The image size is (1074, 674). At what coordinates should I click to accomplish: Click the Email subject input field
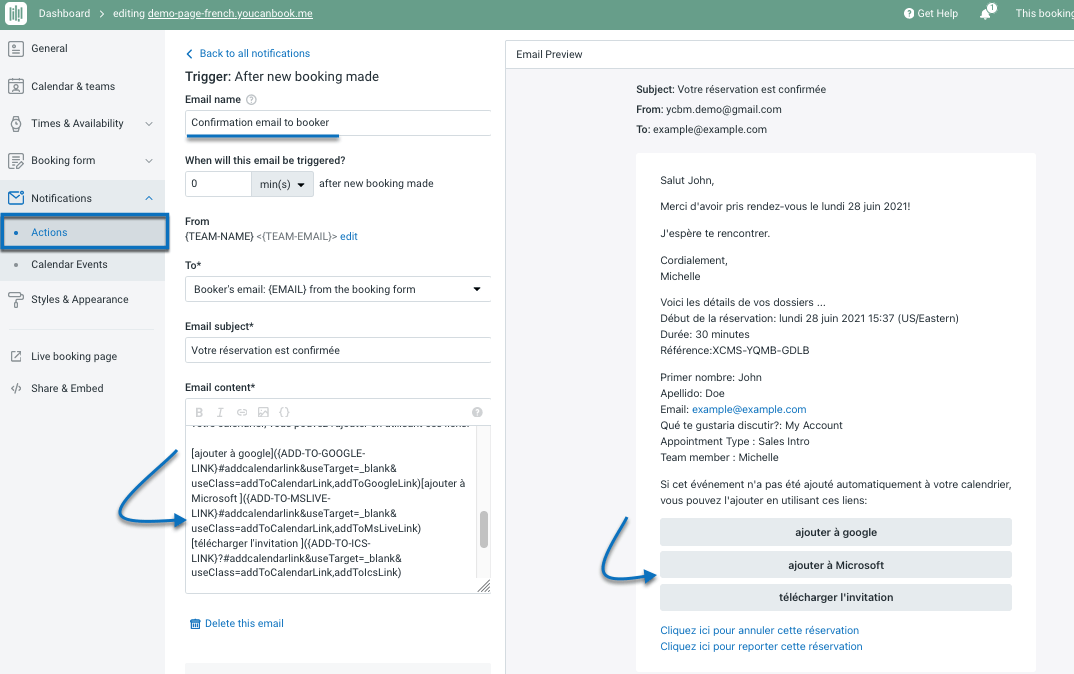pos(337,351)
